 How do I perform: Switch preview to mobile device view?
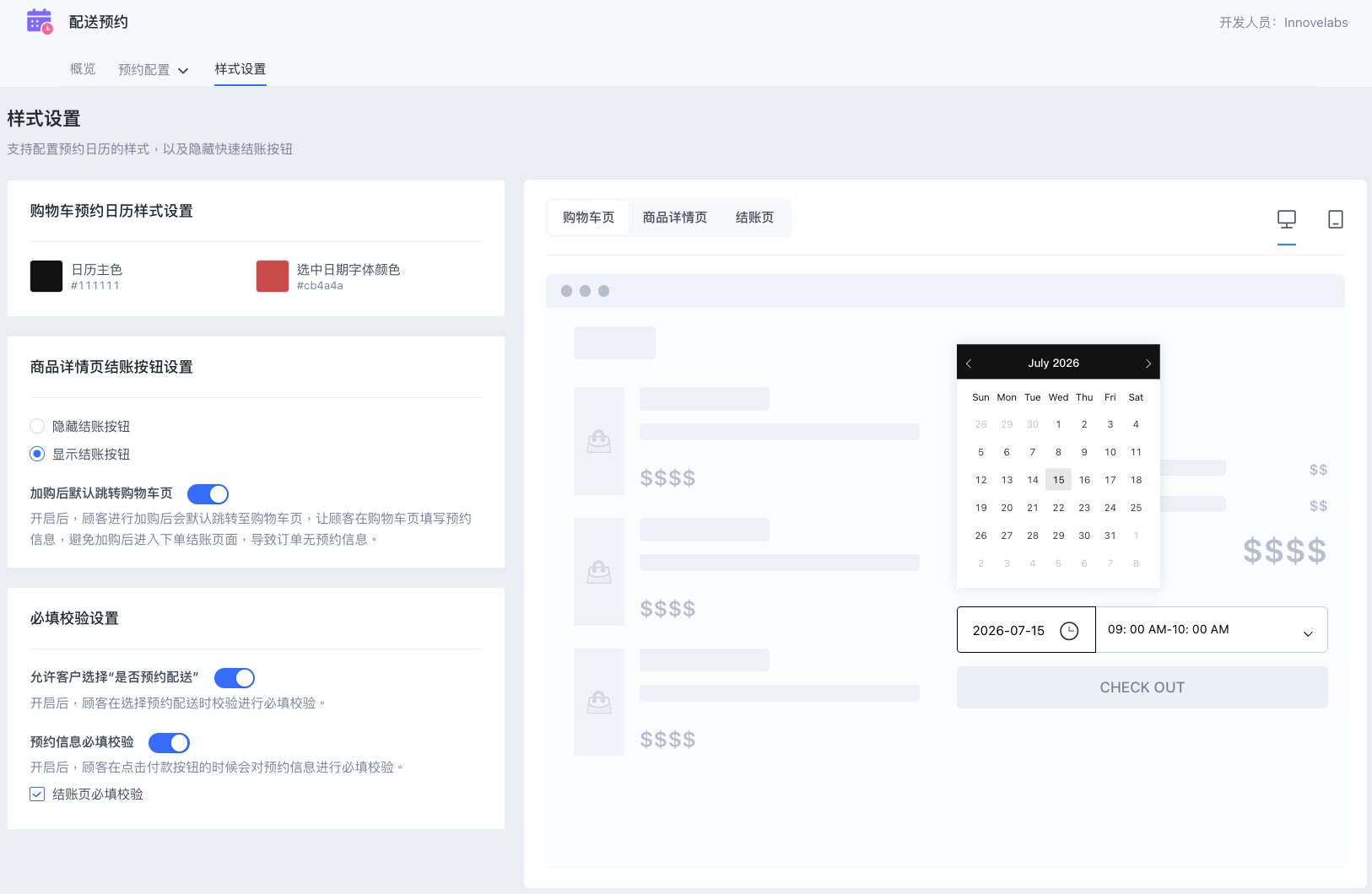click(1336, 219)
